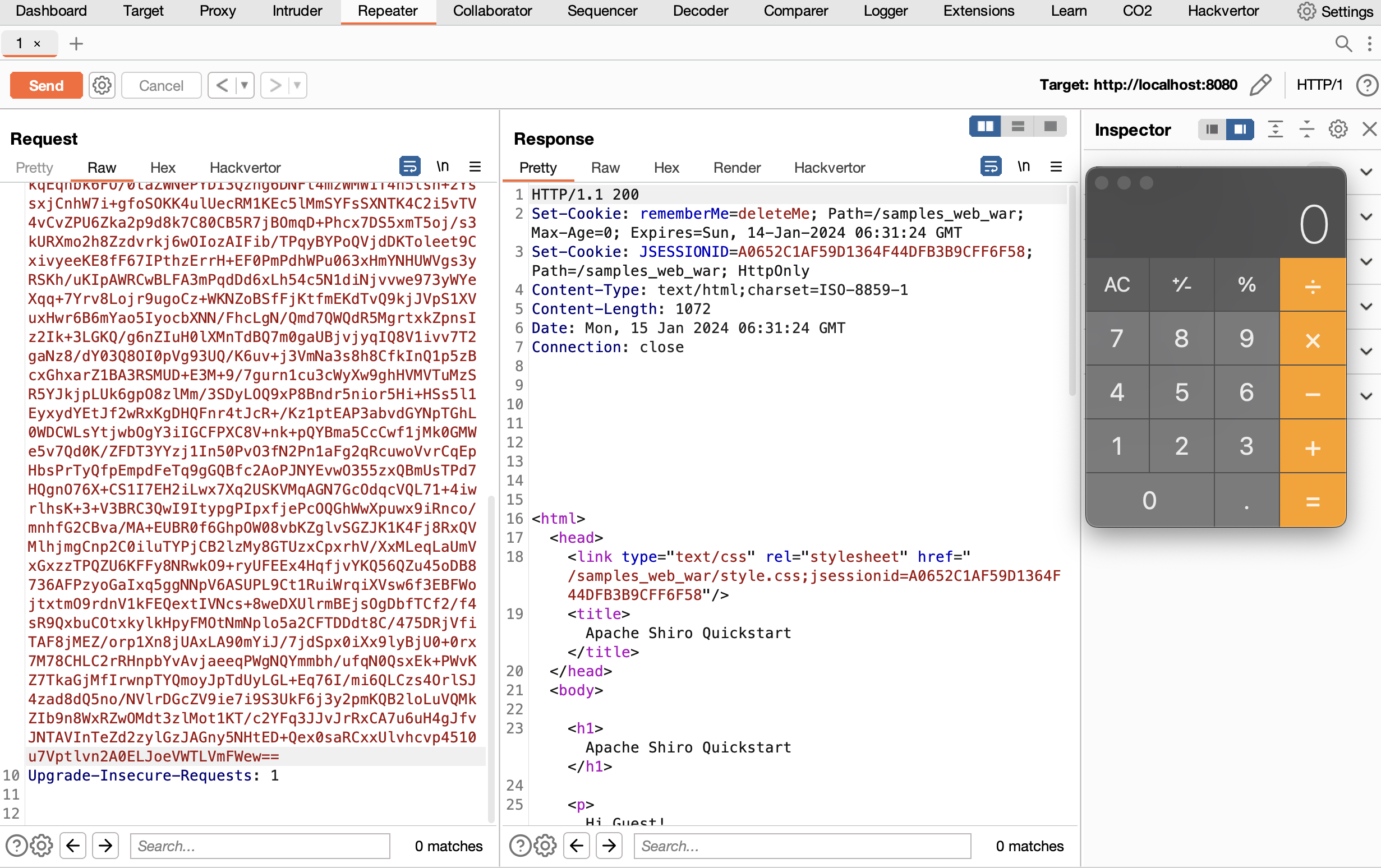This screenshot has width=1381, height=868.
Task: Click the HTTP/1 protocol selector
Action: pos(1320,85)
